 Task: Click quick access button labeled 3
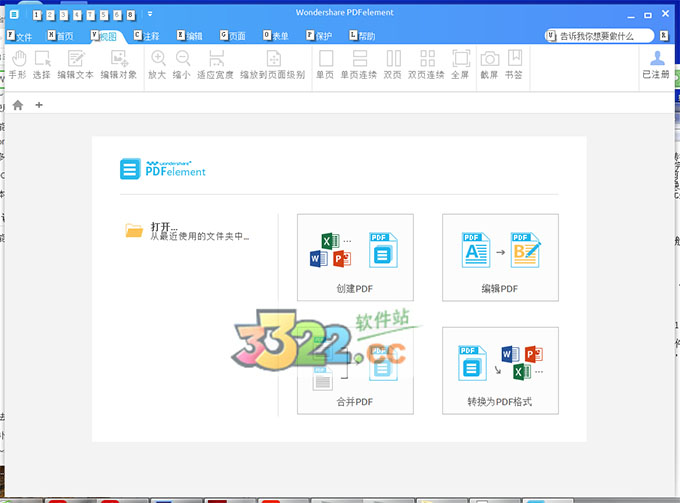(64, 16)
